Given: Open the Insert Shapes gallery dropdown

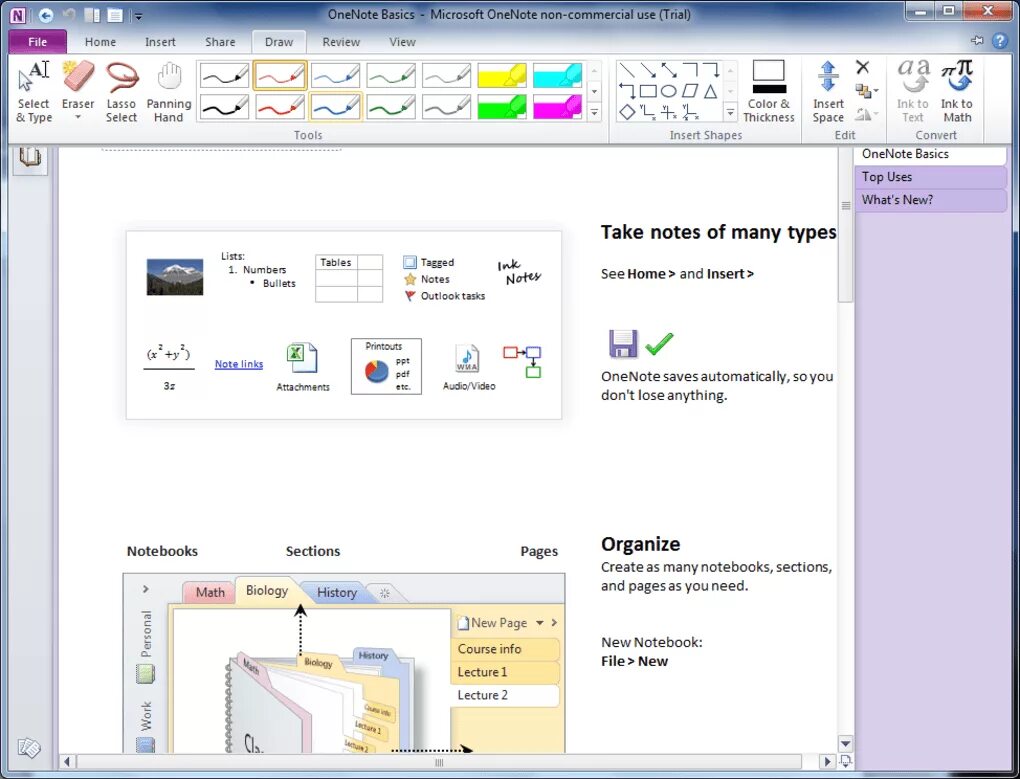Looking at the screenshot, I should tap(731, 112).
